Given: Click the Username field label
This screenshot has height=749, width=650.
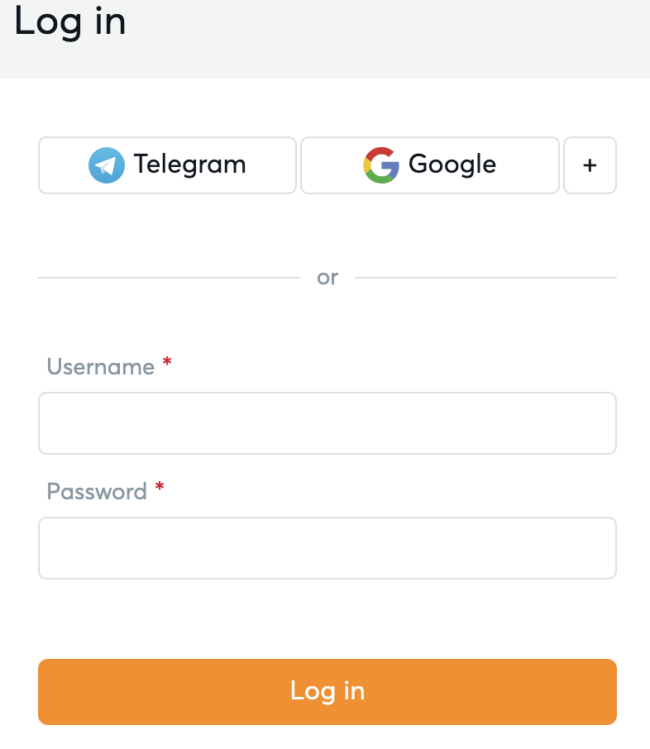Looking at the screenshot, I should [x=100, y=367].
